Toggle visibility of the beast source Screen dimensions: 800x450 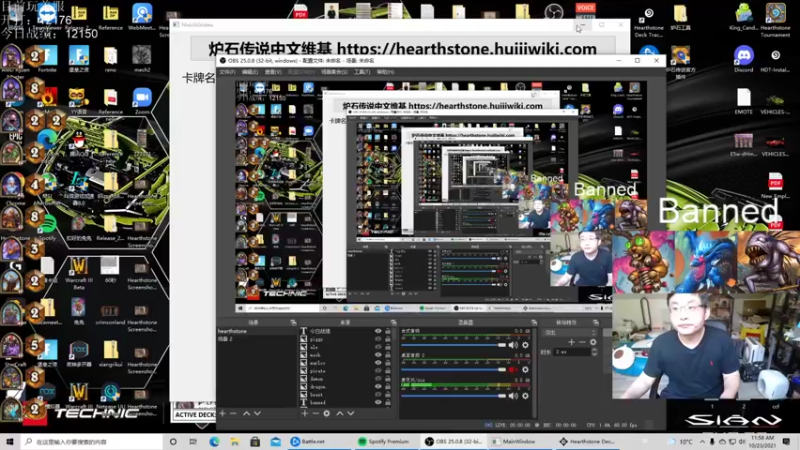click(378, 394)
